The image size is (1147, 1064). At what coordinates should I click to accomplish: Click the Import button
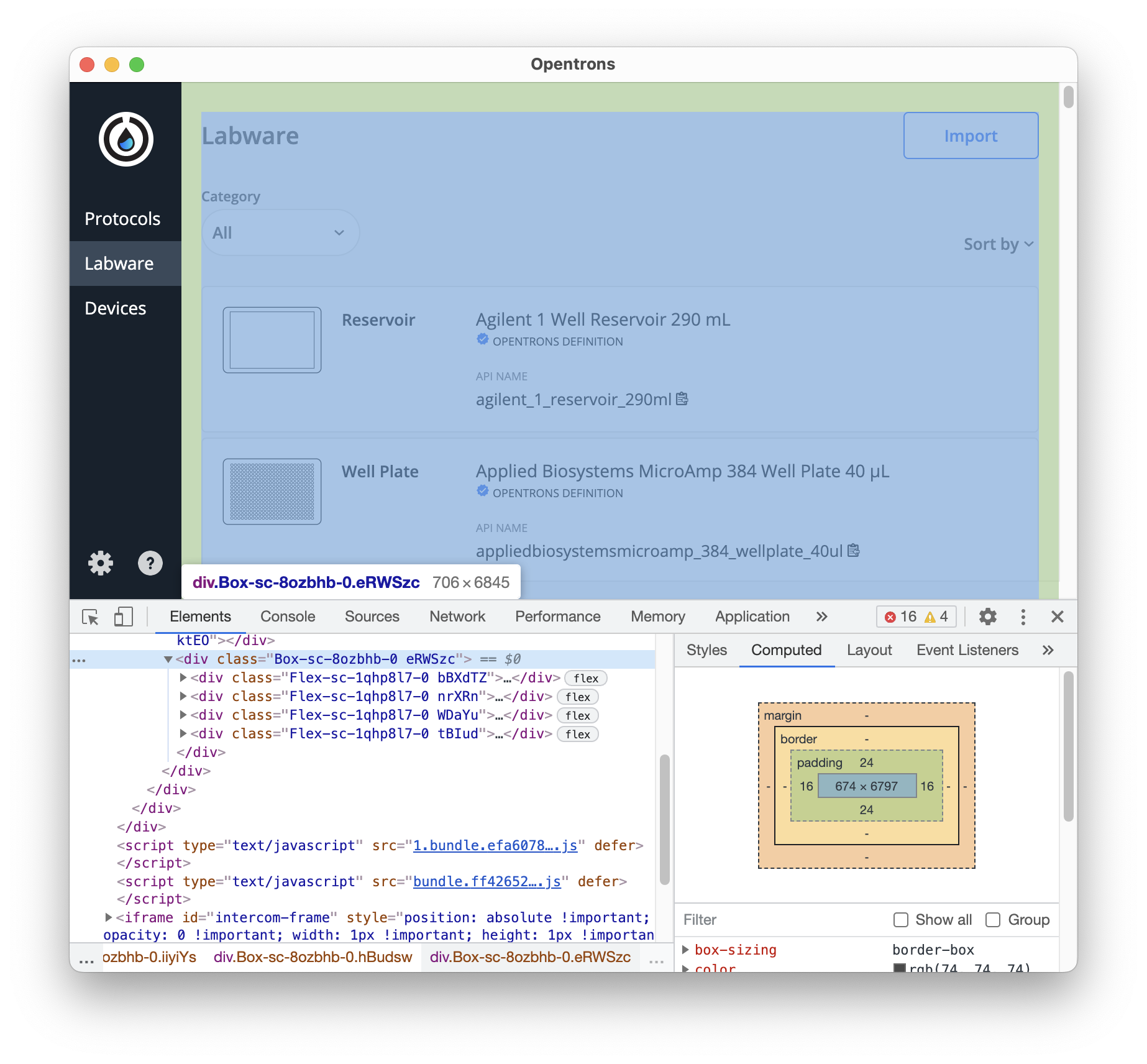[x=970, y=135]
